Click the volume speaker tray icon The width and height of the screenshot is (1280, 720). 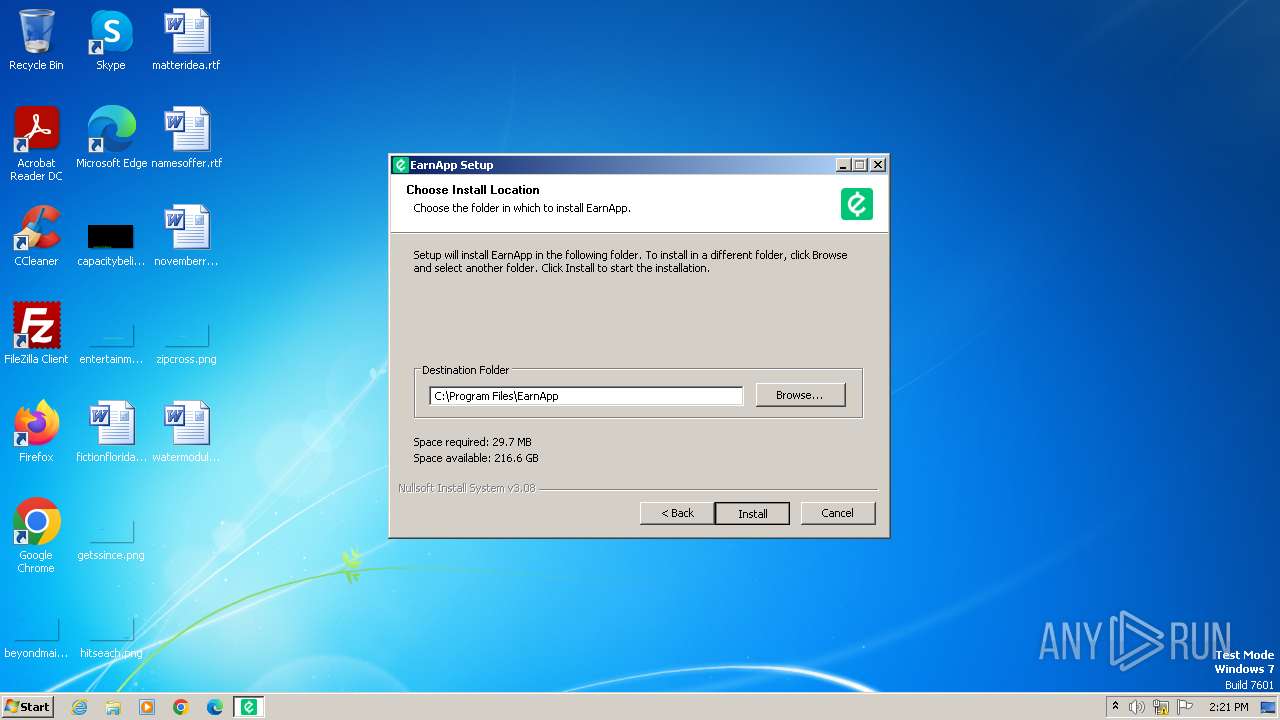pyautogui.click(x=1137, y=707)
